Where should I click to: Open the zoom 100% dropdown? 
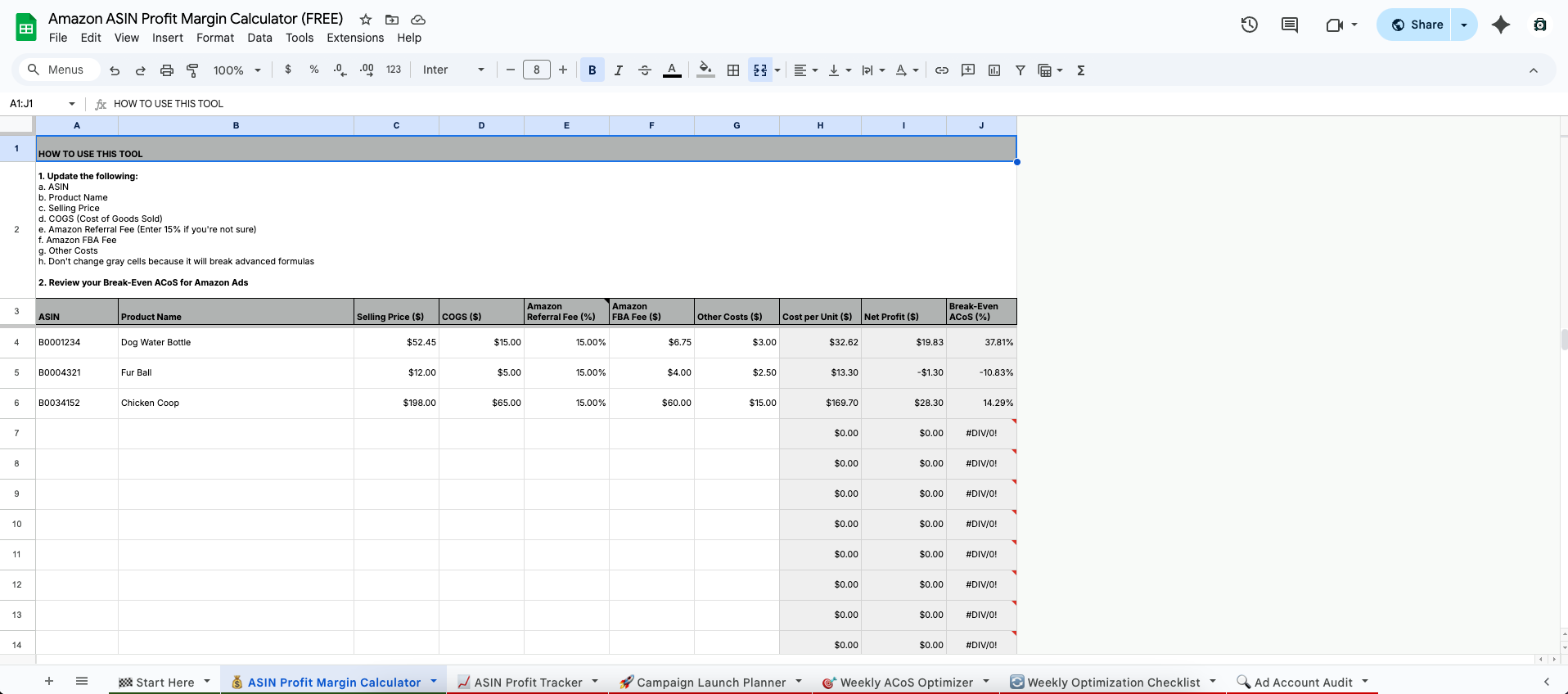click(237, 70)
